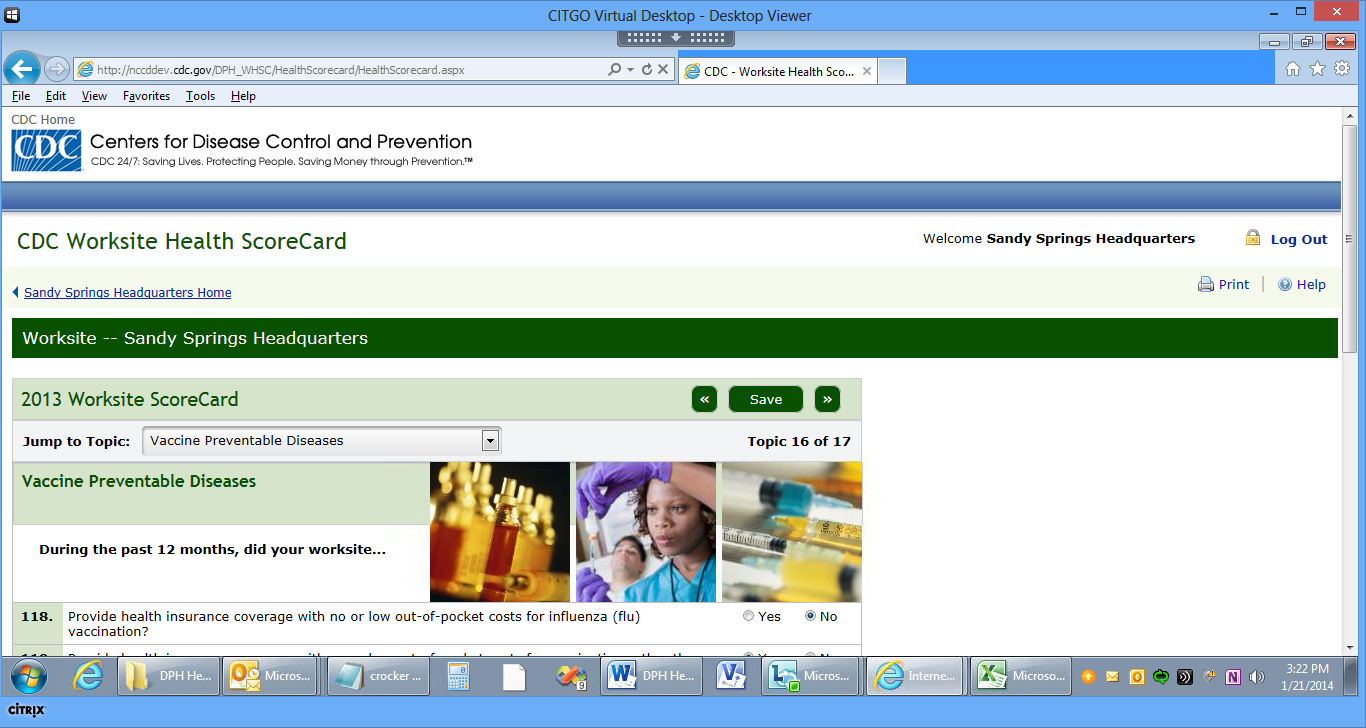Open the OneNote icon in the system tray

coord(1233,677)
